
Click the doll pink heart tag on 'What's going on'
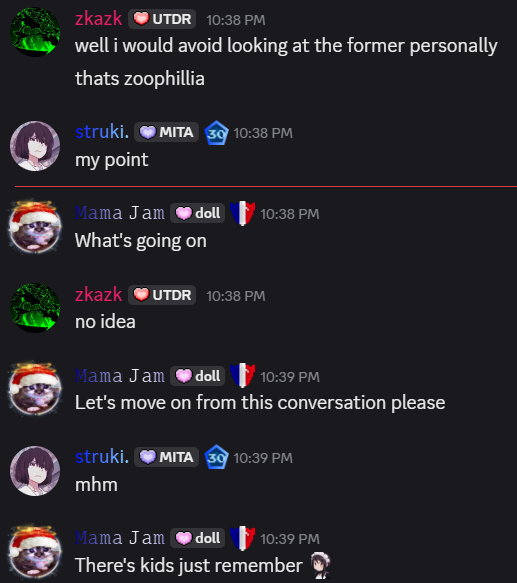(198, 213)
